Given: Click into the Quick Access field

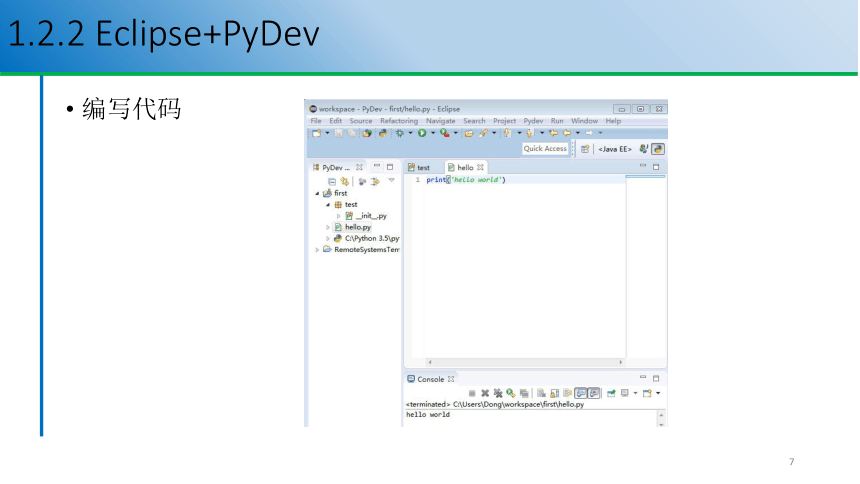Looking at the screenshot, I should coord(545,149).
